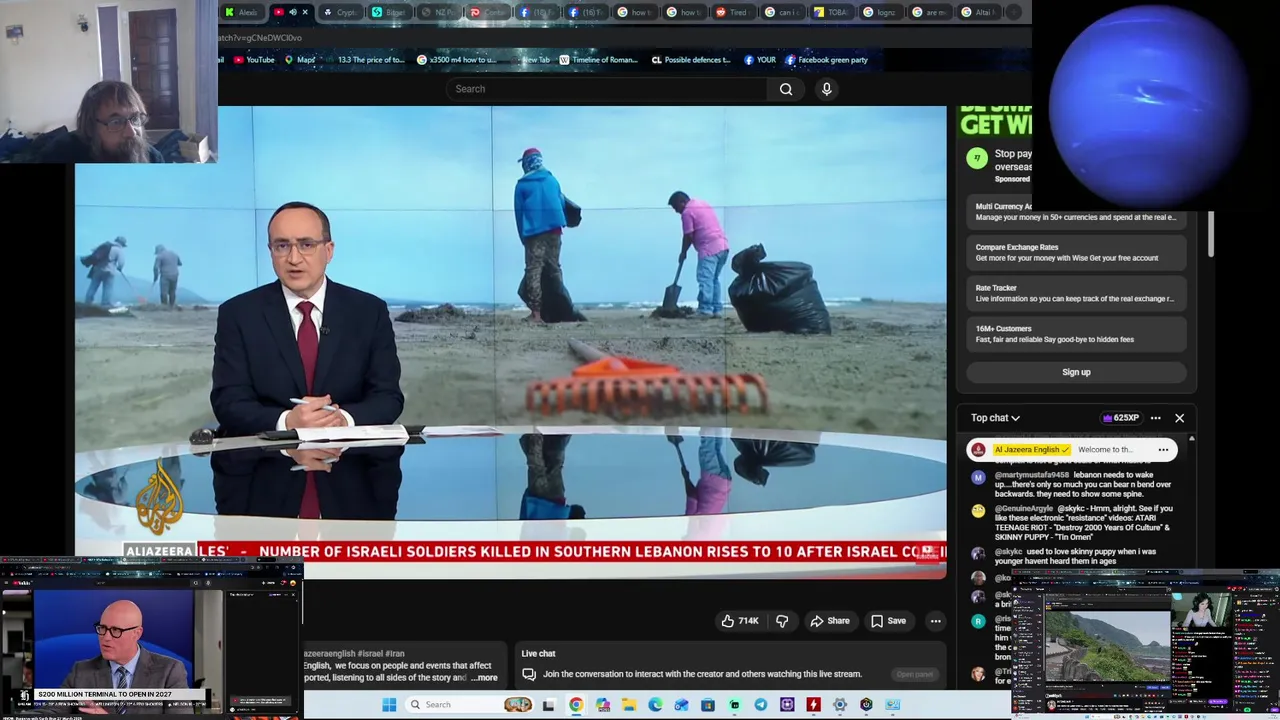Click Multi Currency Account ad link

(x=1076, y=212)
